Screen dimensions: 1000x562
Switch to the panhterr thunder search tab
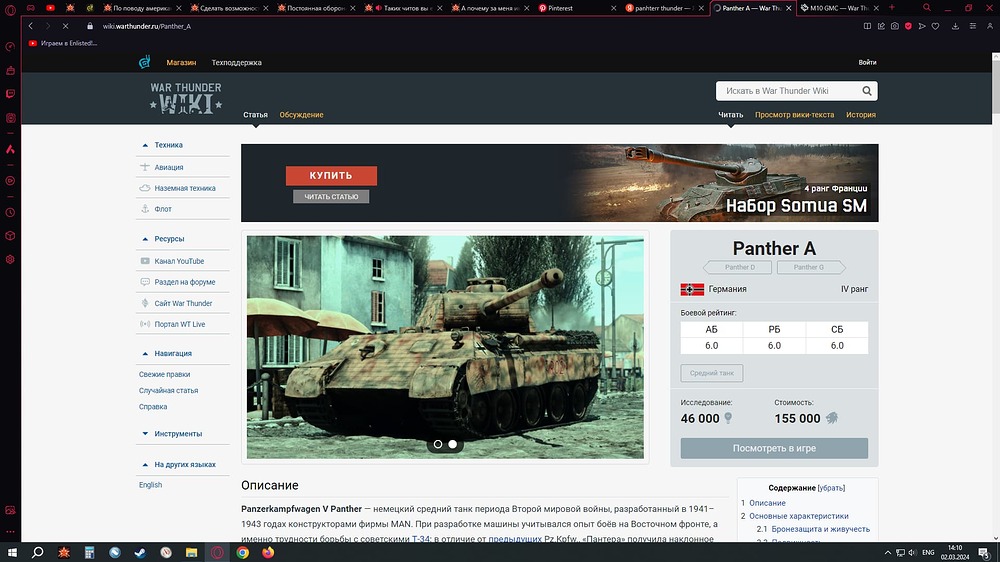click(x=665, y=8)
